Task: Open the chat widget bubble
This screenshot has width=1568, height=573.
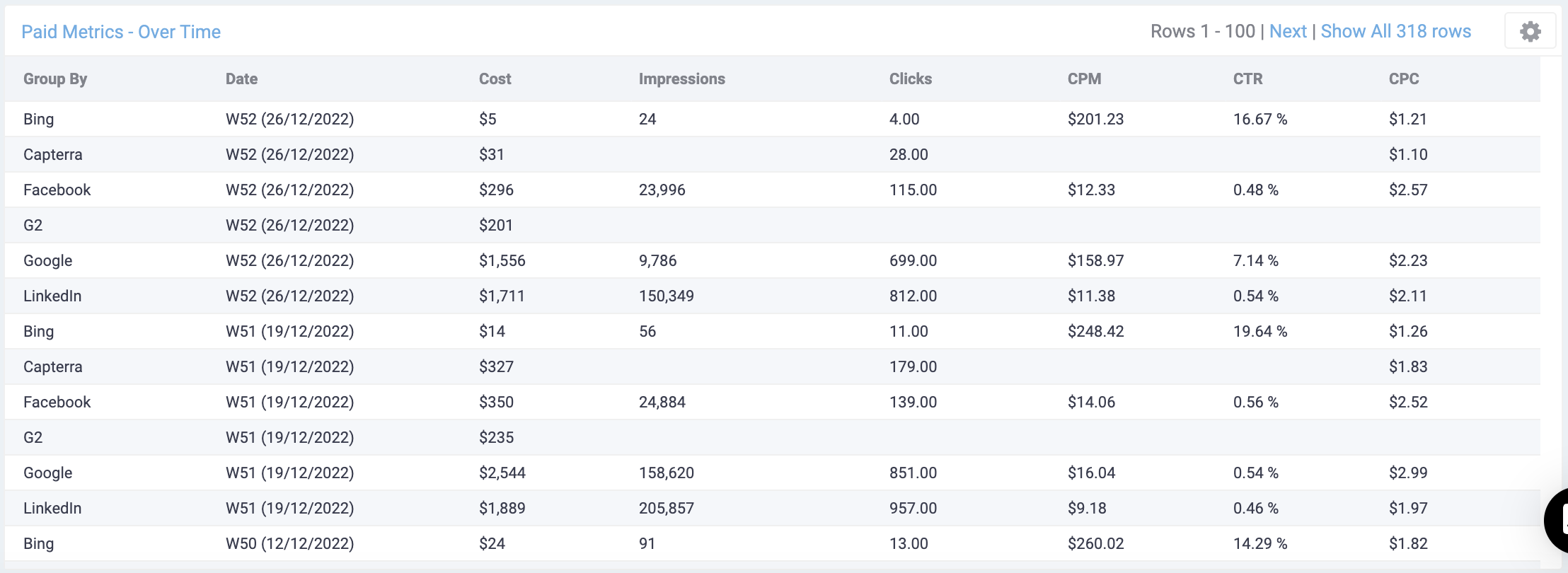Action: (1557, 520)
